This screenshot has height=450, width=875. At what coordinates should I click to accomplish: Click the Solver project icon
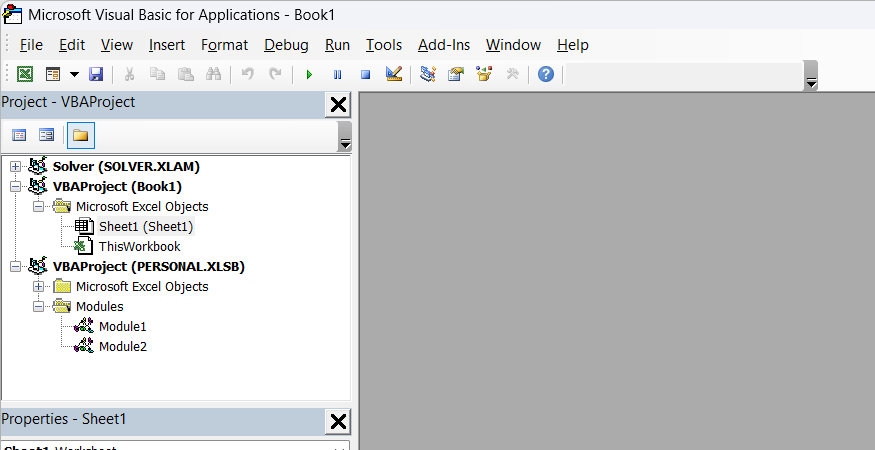tap(38, 166)
